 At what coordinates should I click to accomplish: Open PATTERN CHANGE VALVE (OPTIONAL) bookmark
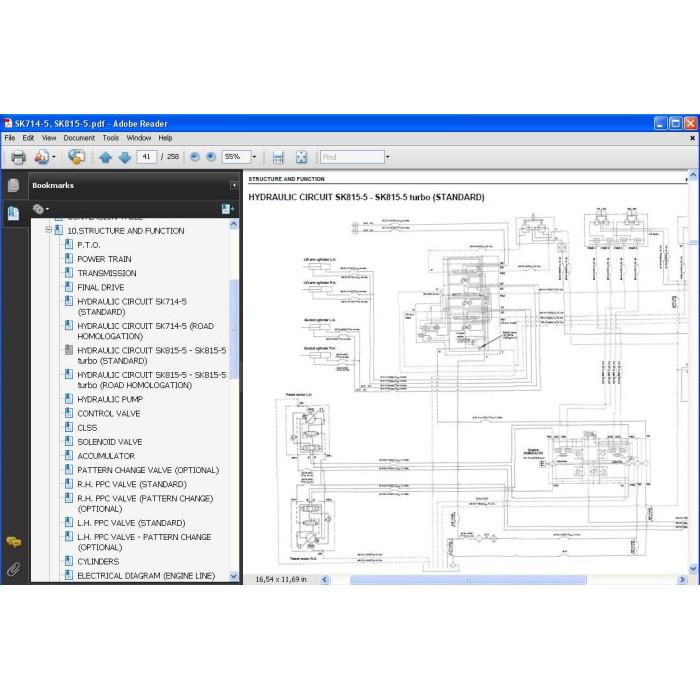148,470
